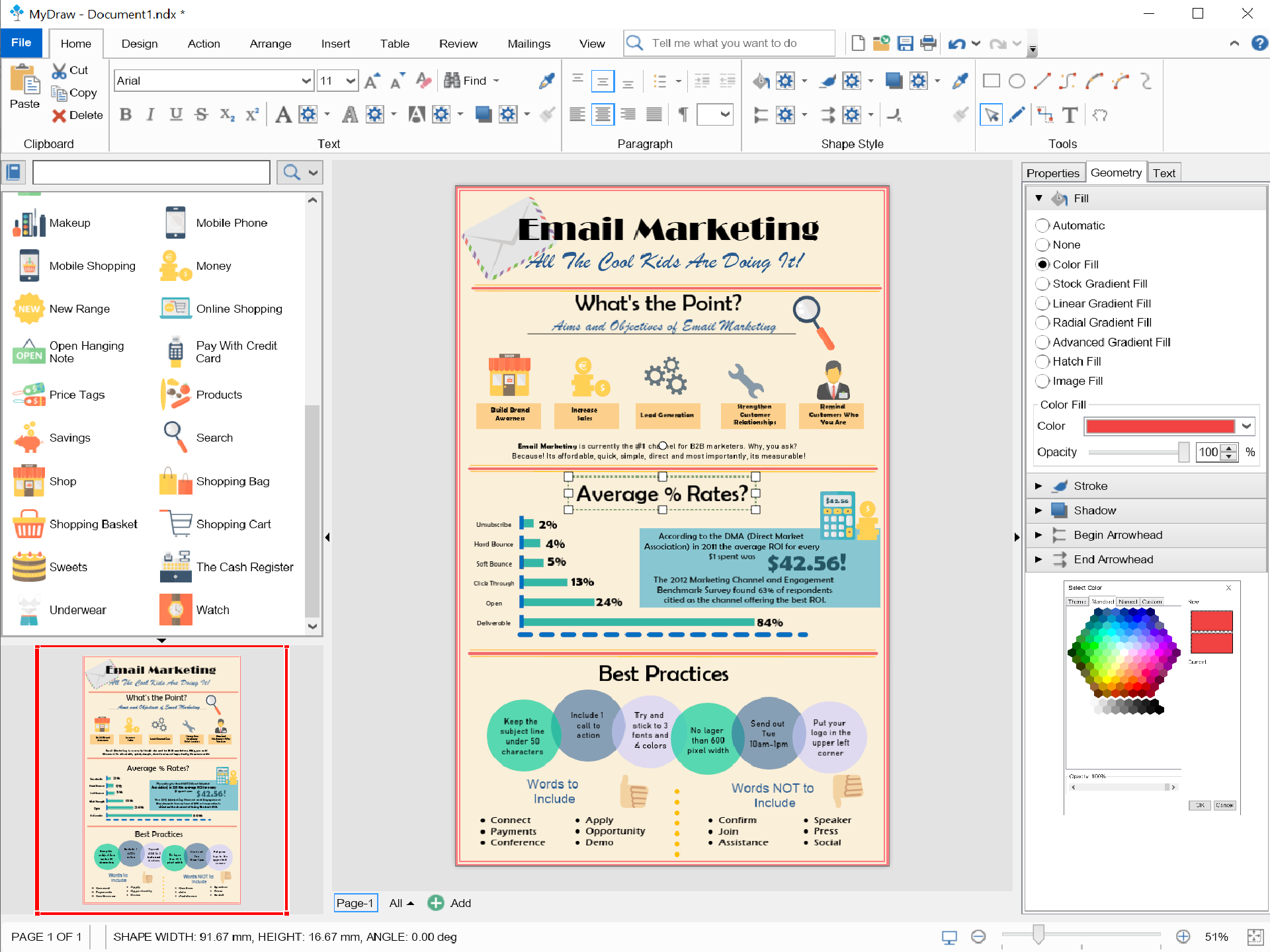1270x952 pixels.
Task: Open the font name dropdown
Action: [306, 81]
